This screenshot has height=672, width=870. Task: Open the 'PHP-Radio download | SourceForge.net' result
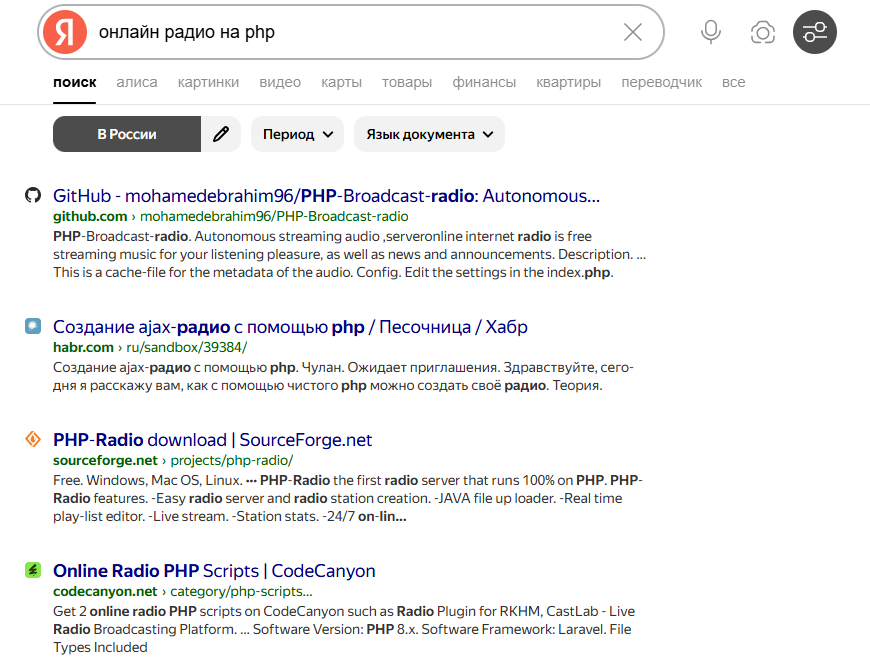click(212, 440)
